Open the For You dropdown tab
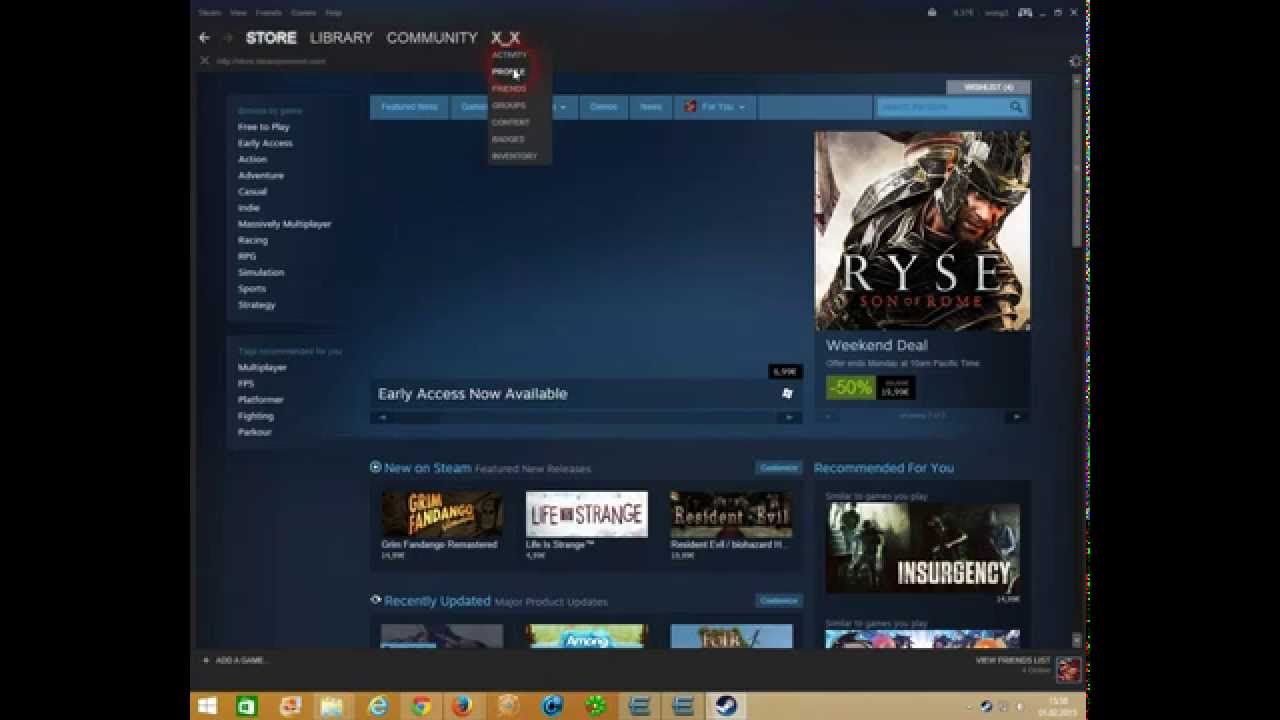This screenshot has height=720, width=1280. (x=716, y=107)
